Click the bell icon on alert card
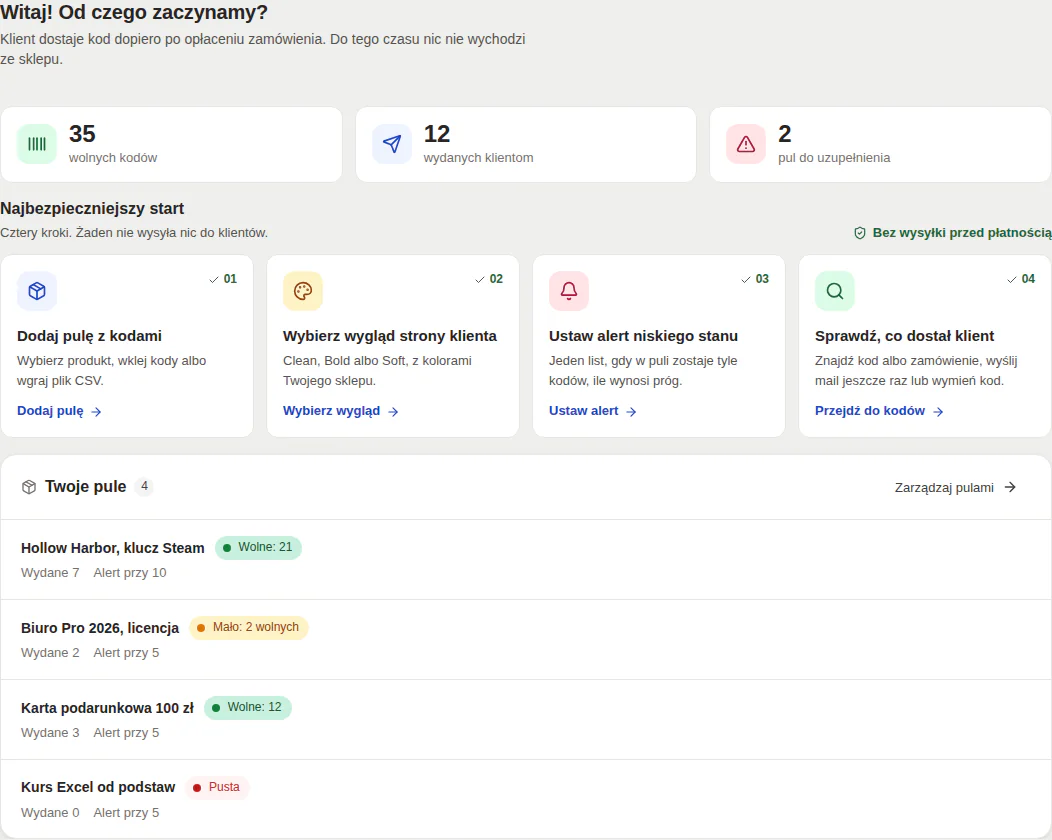This screenshot has height=840, width=1052. [x=569, y=291]
